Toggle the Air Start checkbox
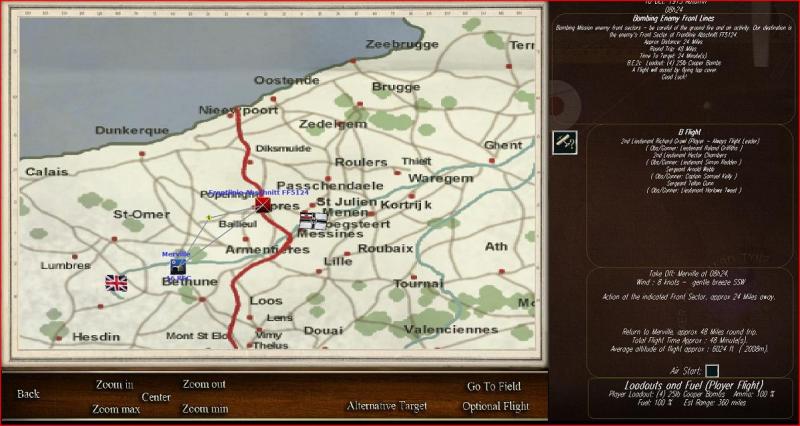The width and height of the screenshot is (800, 426). [712, 371]
